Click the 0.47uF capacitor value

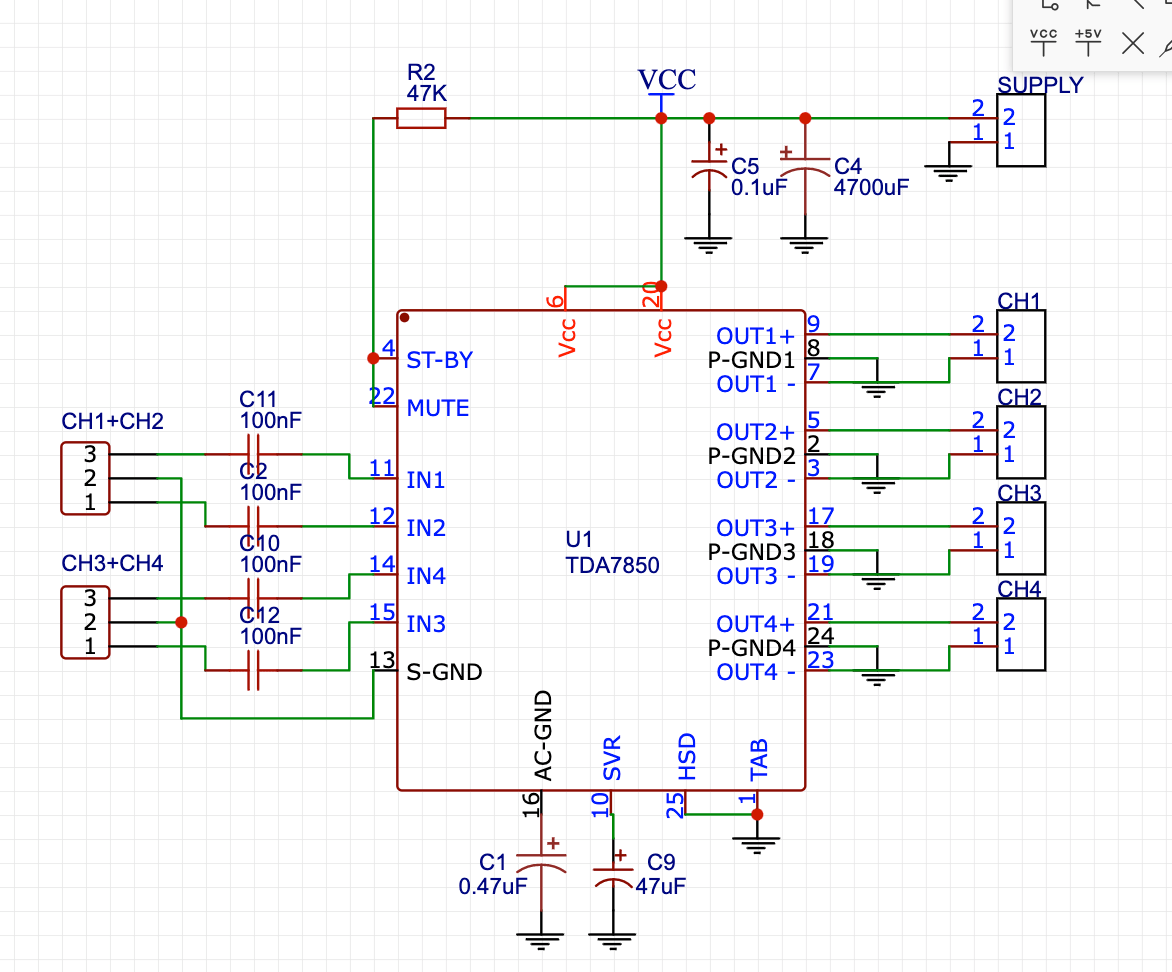pyautogui.click(x=493, y=887)
